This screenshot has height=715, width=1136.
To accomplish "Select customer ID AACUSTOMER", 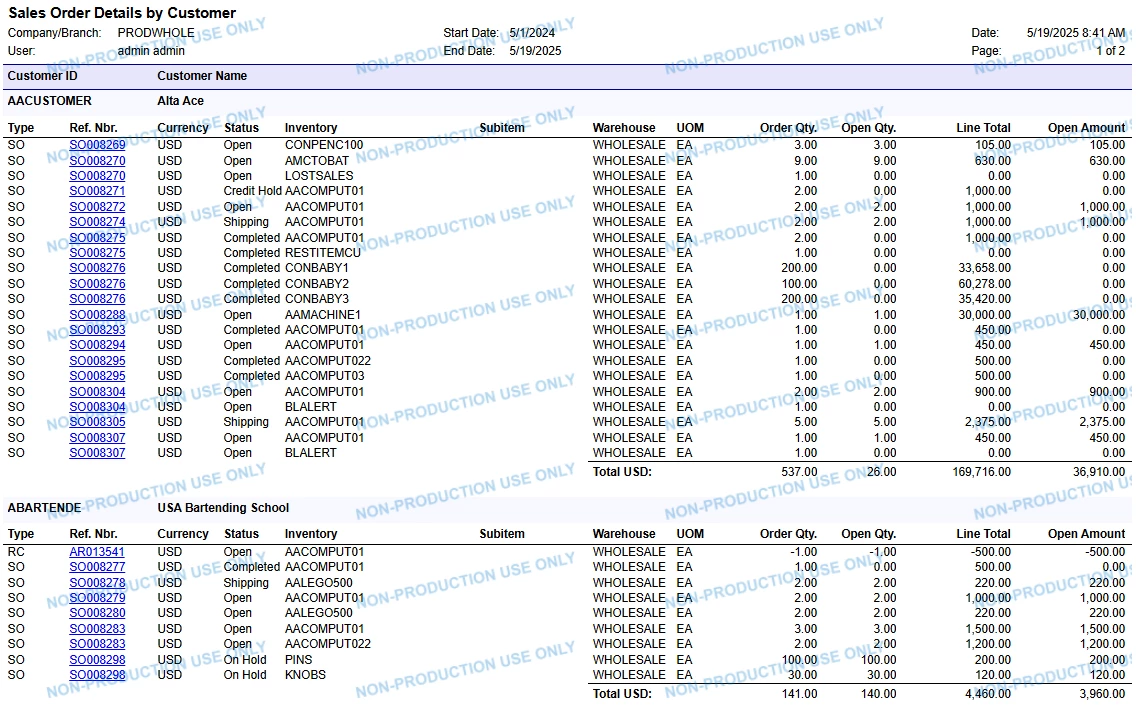I will (x=50, y=101).
